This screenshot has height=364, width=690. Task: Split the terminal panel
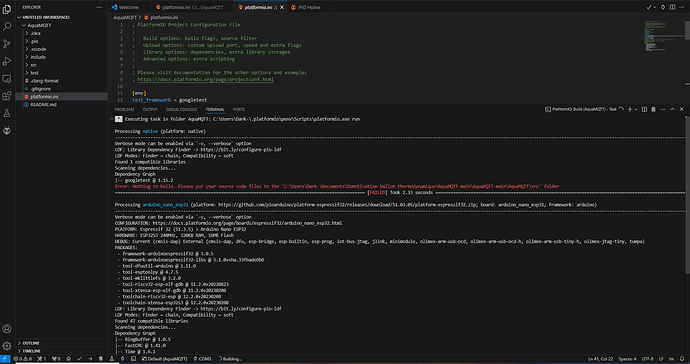coord(644,109)
